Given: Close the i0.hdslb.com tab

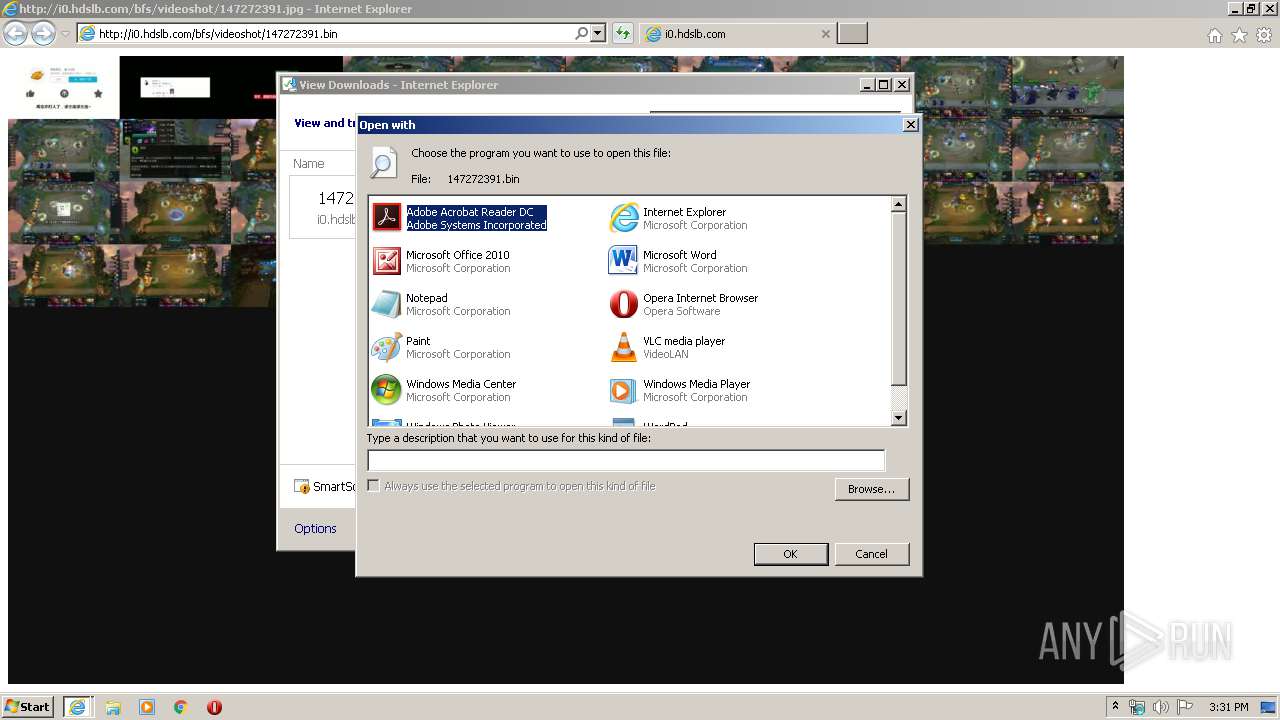Looking at the screenshot, I should pos(825,34).
